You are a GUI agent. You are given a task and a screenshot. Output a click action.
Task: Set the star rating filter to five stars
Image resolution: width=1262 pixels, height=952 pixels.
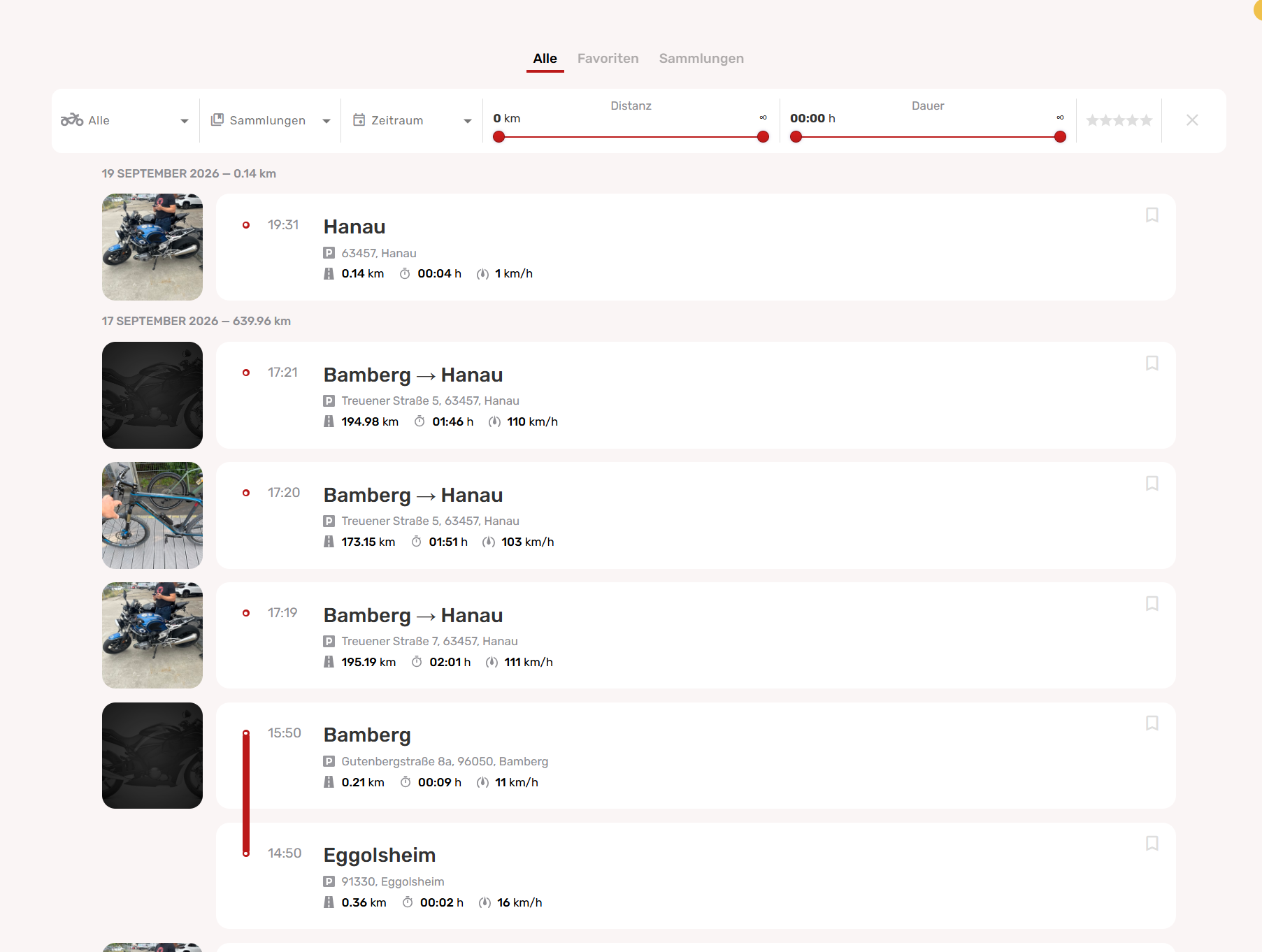click(1146, 120)
